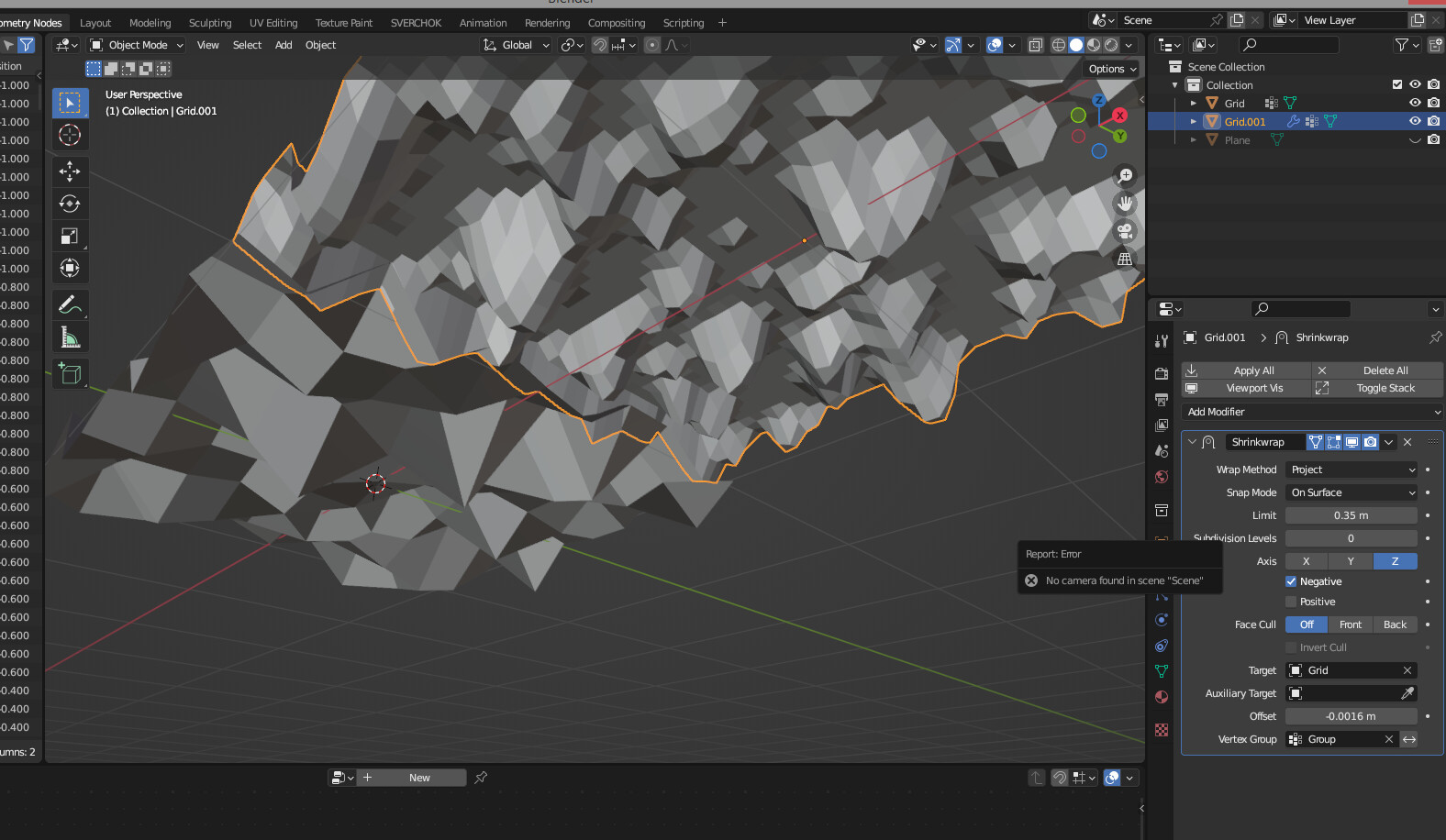The height and width of the screenshot is (840, 1446).
Task: Open the Object Constraints properties tab
Action: point(1162,646)
